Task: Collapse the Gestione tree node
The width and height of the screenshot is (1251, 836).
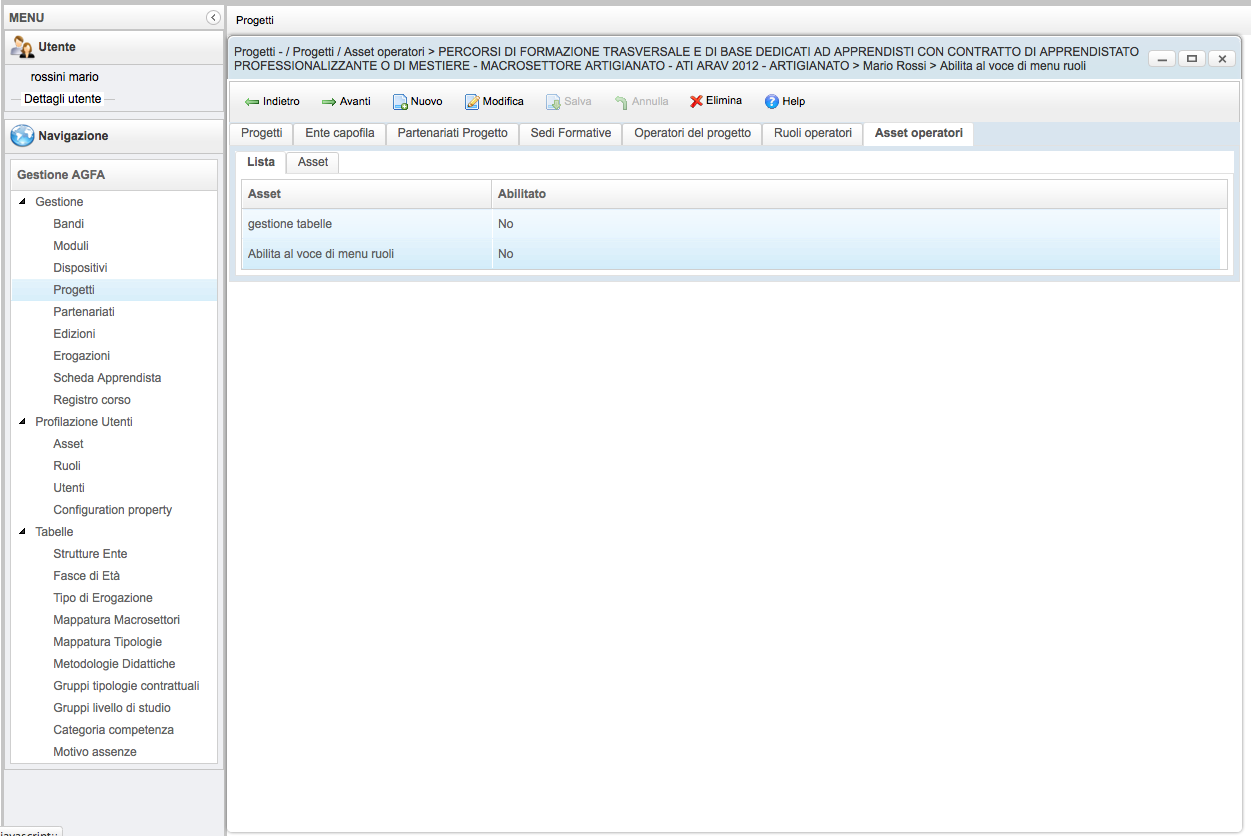Action: tap(23, 202)
